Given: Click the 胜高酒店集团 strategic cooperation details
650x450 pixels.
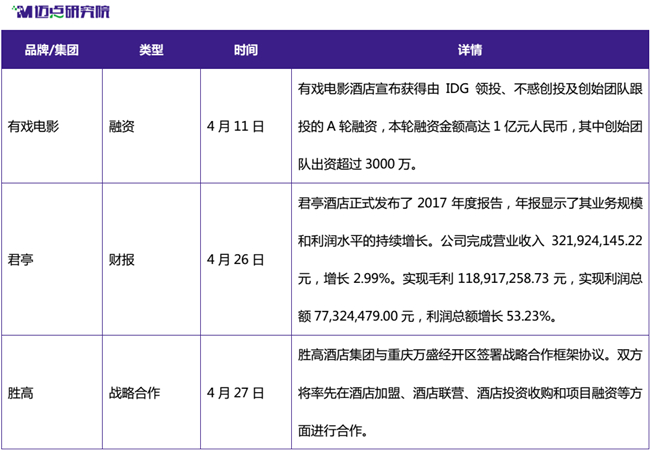Looking at the screenshot, I should pos(470,393).
